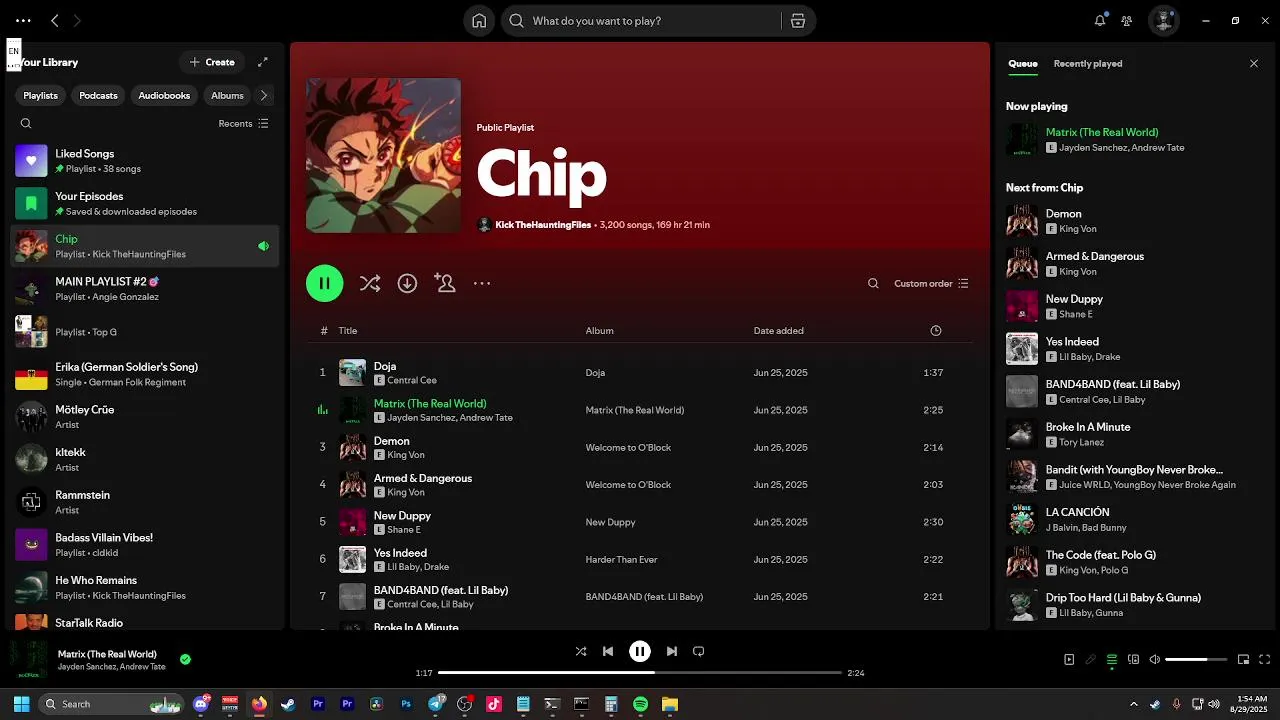Viewport: 1280px width, 720px height.
Task: Click the green added-to-library checkmark
Action: coord(185,659)
